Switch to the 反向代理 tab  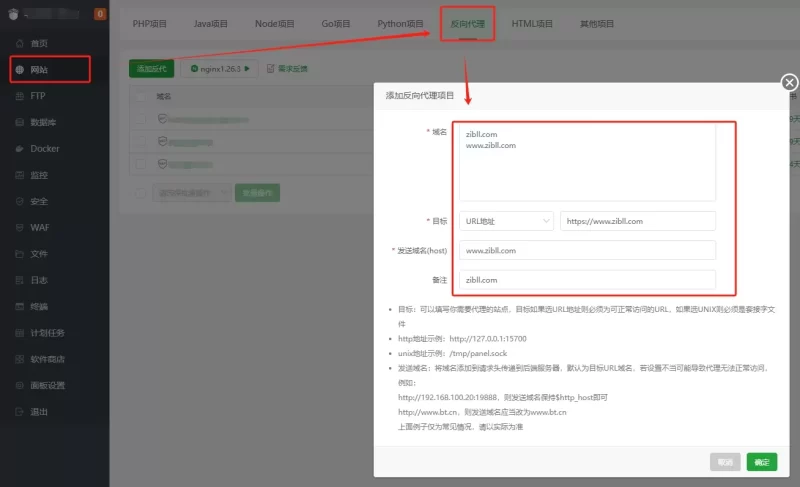(467, 23)
